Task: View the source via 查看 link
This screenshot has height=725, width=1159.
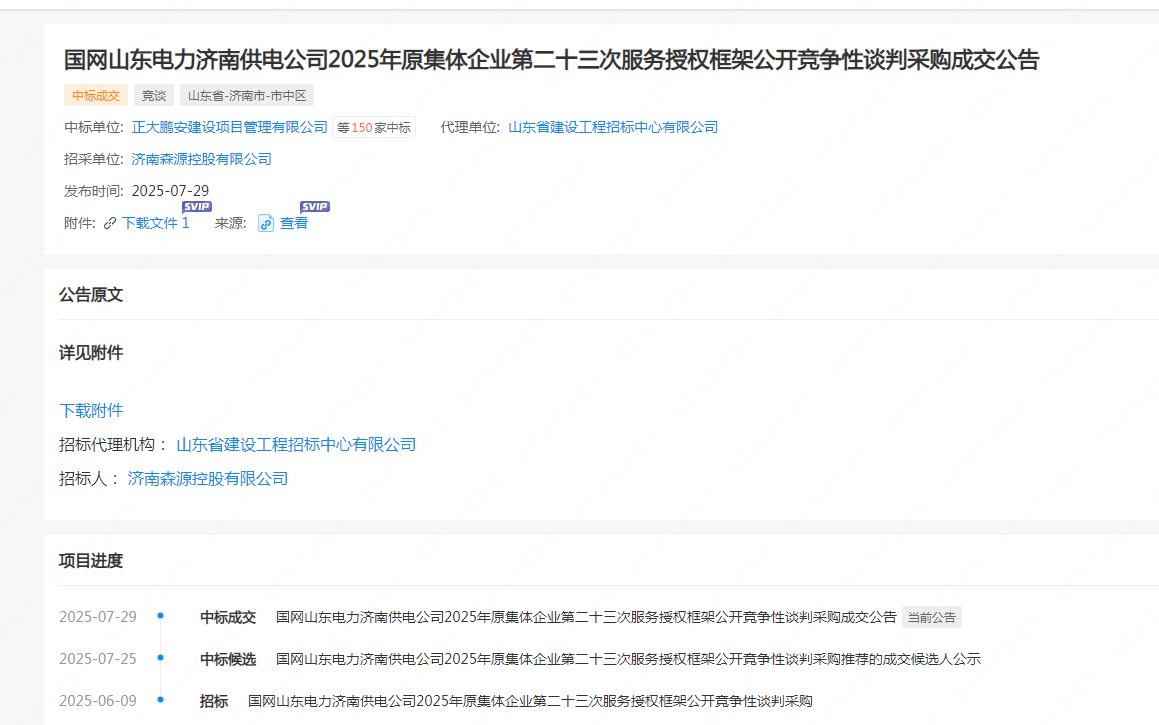Action: point(294,223)
